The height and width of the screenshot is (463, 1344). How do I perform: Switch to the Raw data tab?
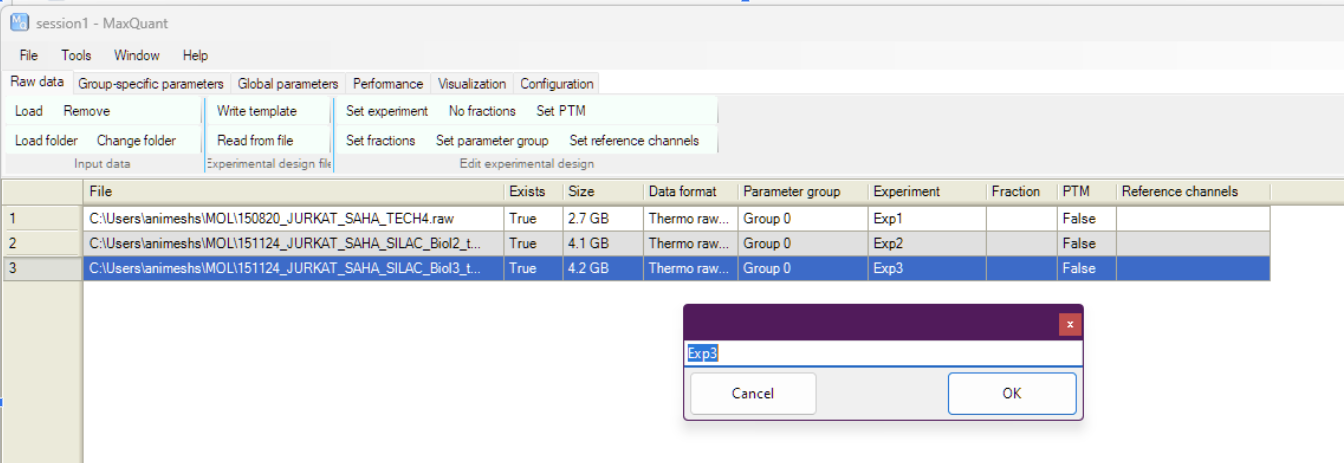(37, 83)
